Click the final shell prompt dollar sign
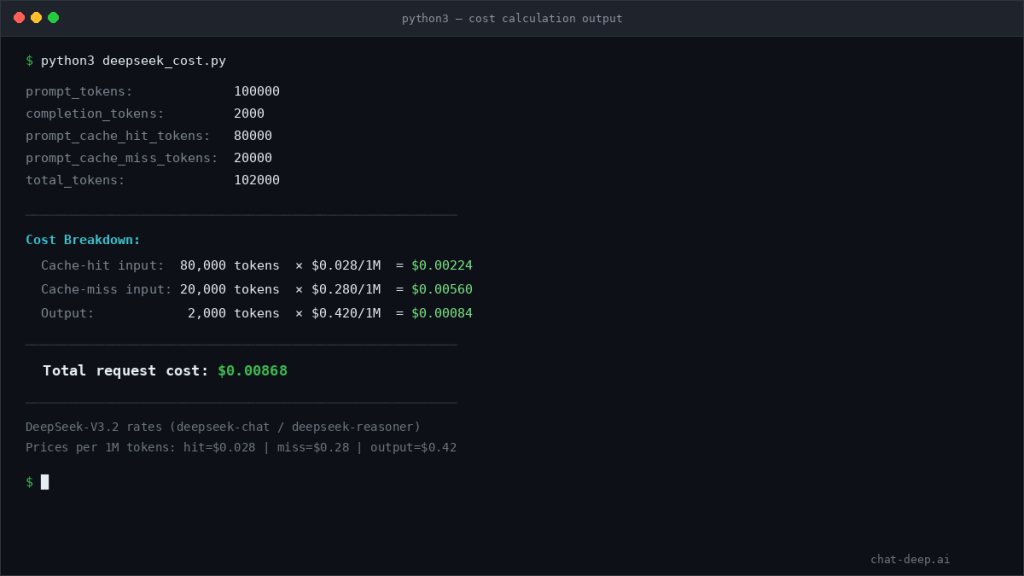This screenshot has width=1024, height=576. click(x=27, y=482)
